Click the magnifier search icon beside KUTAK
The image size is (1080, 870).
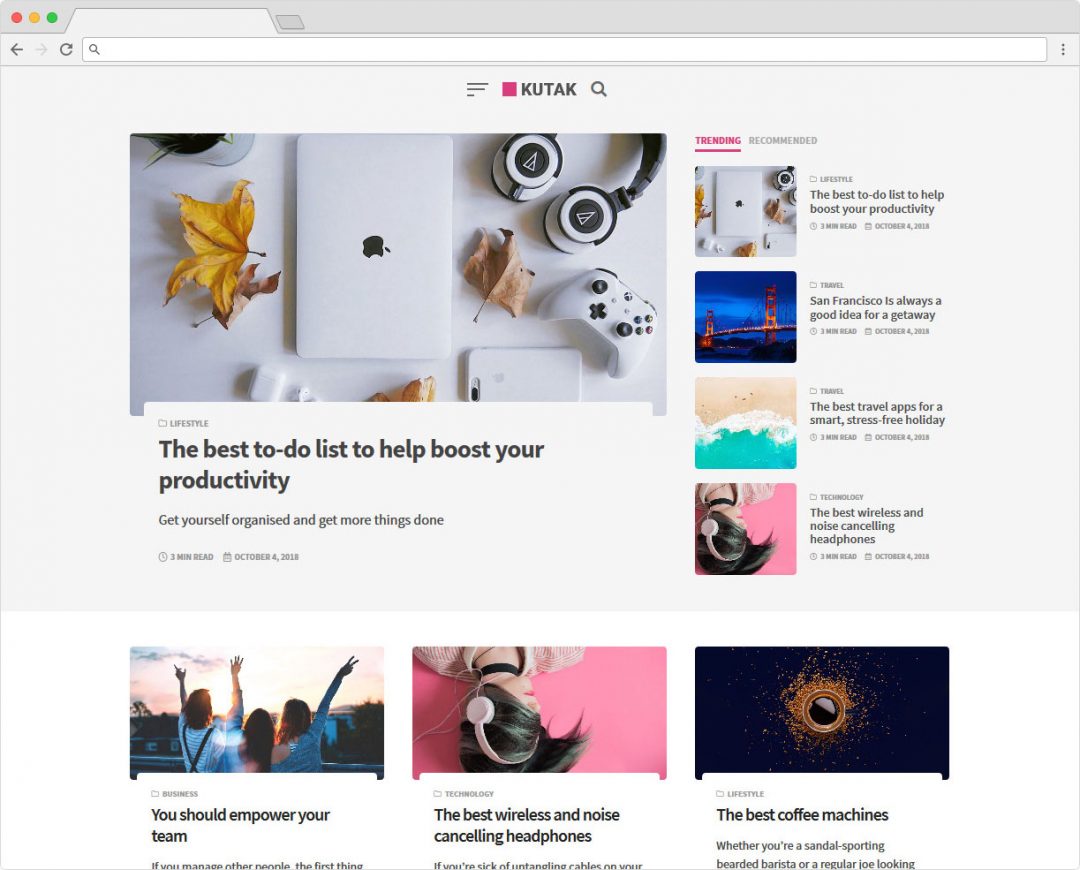(x=599, y=90)
